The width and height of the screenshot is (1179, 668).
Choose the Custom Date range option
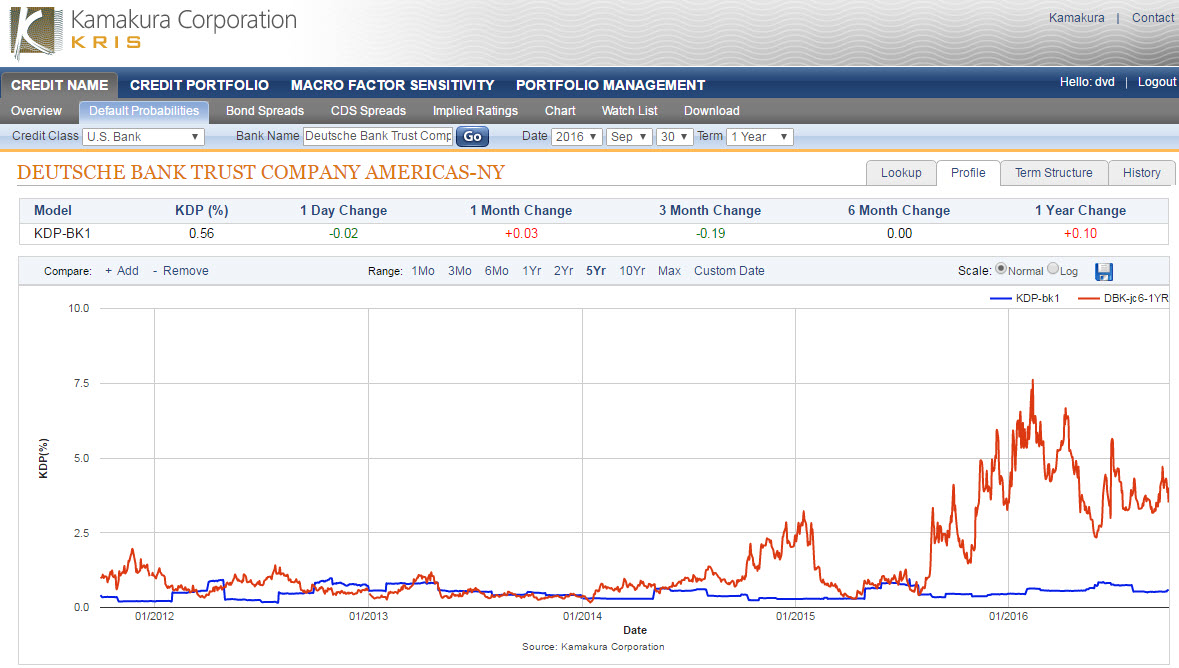(729, 271)
